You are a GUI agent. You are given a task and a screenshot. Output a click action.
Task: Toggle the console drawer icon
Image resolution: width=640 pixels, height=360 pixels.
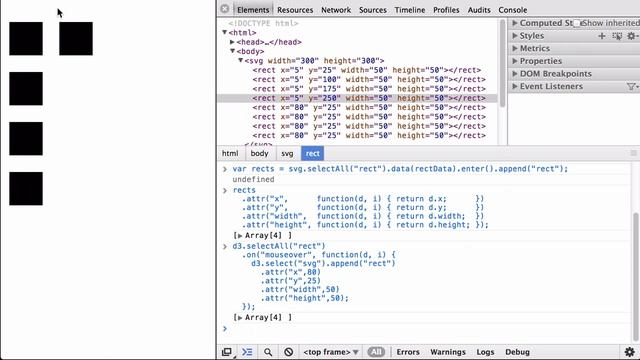247,352
